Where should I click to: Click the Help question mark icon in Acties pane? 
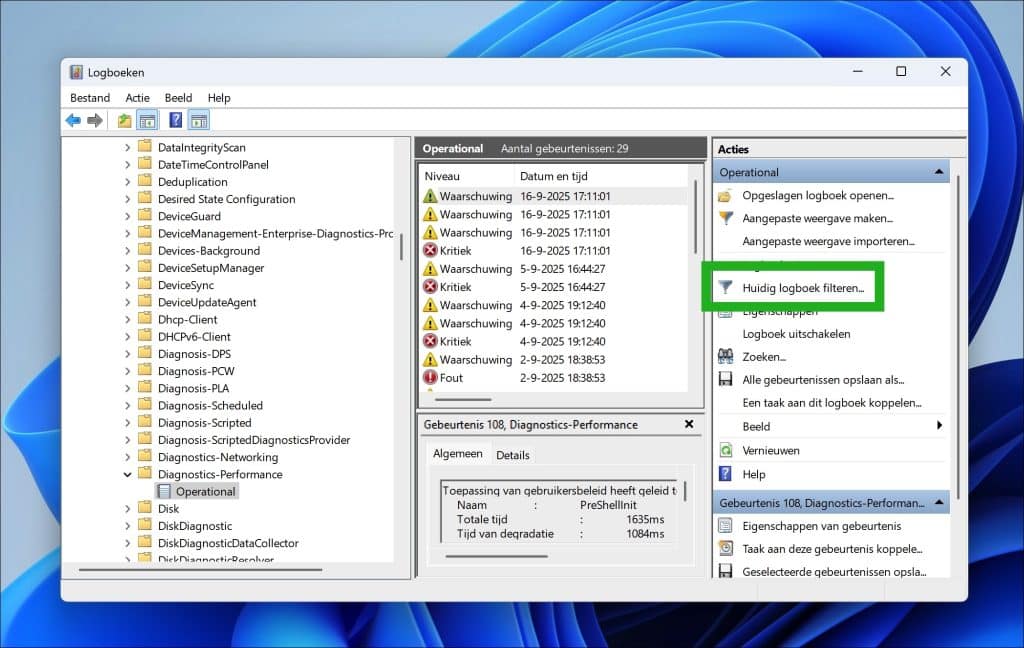click(x=725, y=474)
